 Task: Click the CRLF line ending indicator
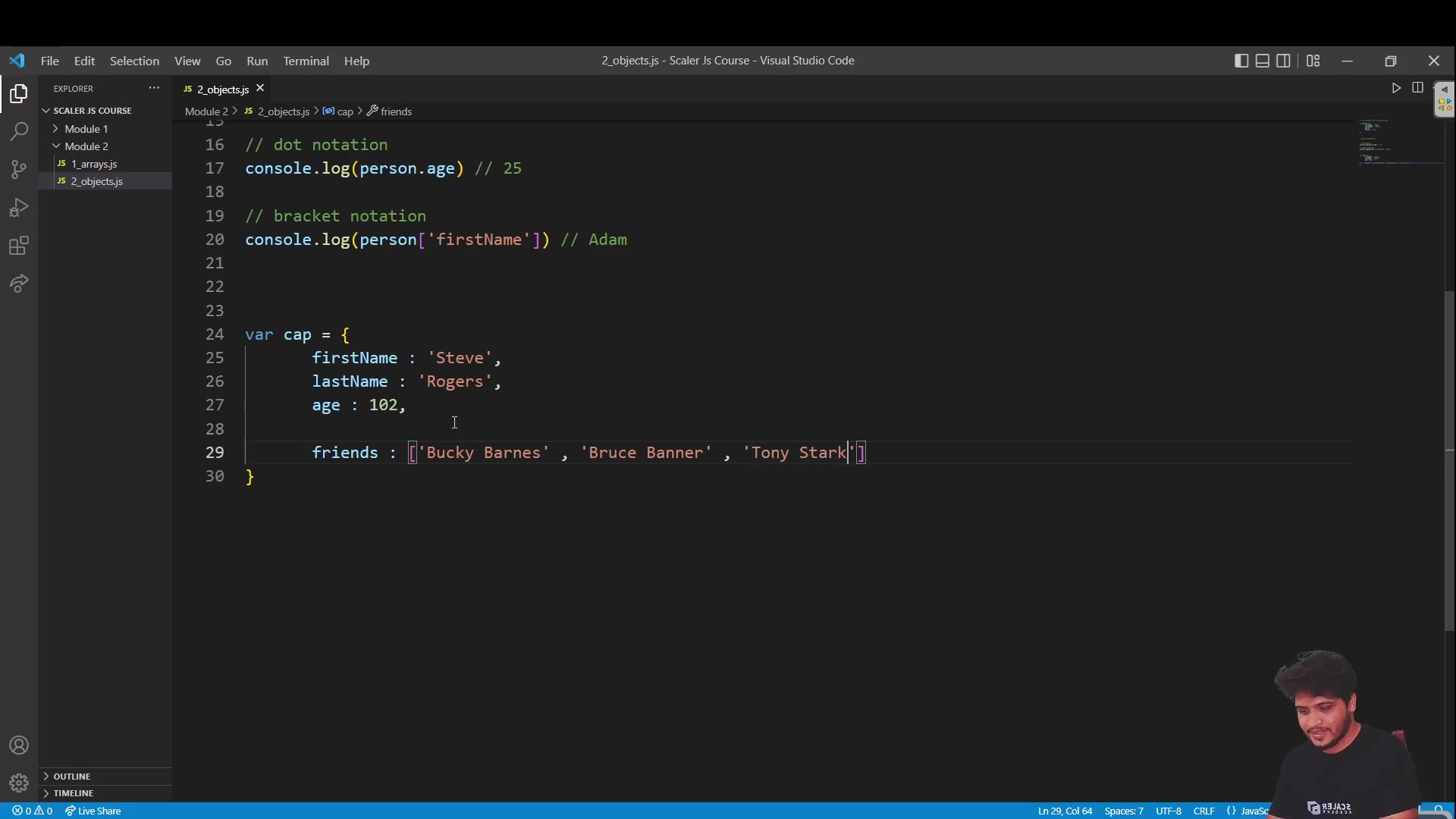tap(1203, 811)
